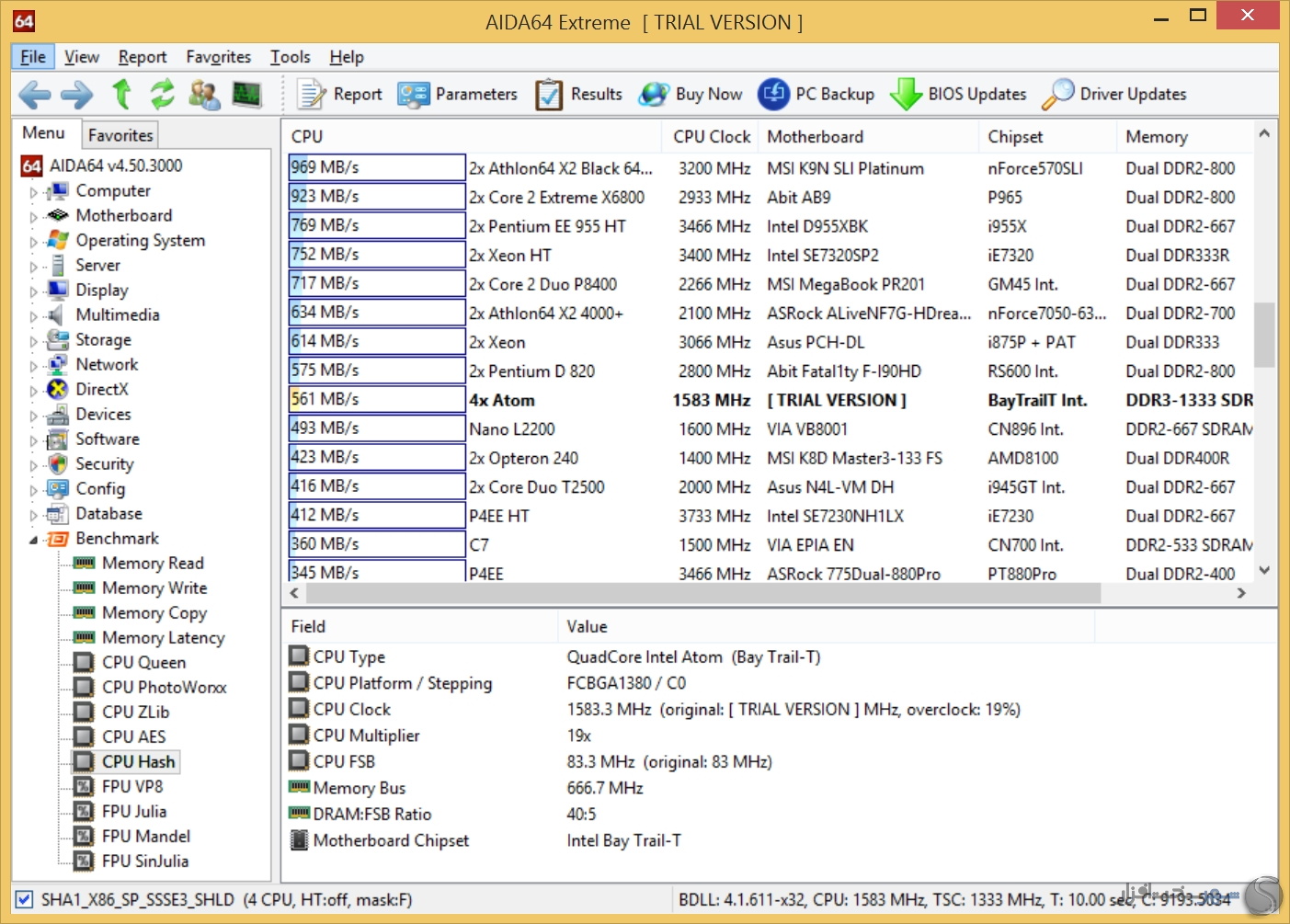Viewport: 1290px width, 924px height.
Task: Click the Forward arrow toolbar icon
Action: click(77, 94)
